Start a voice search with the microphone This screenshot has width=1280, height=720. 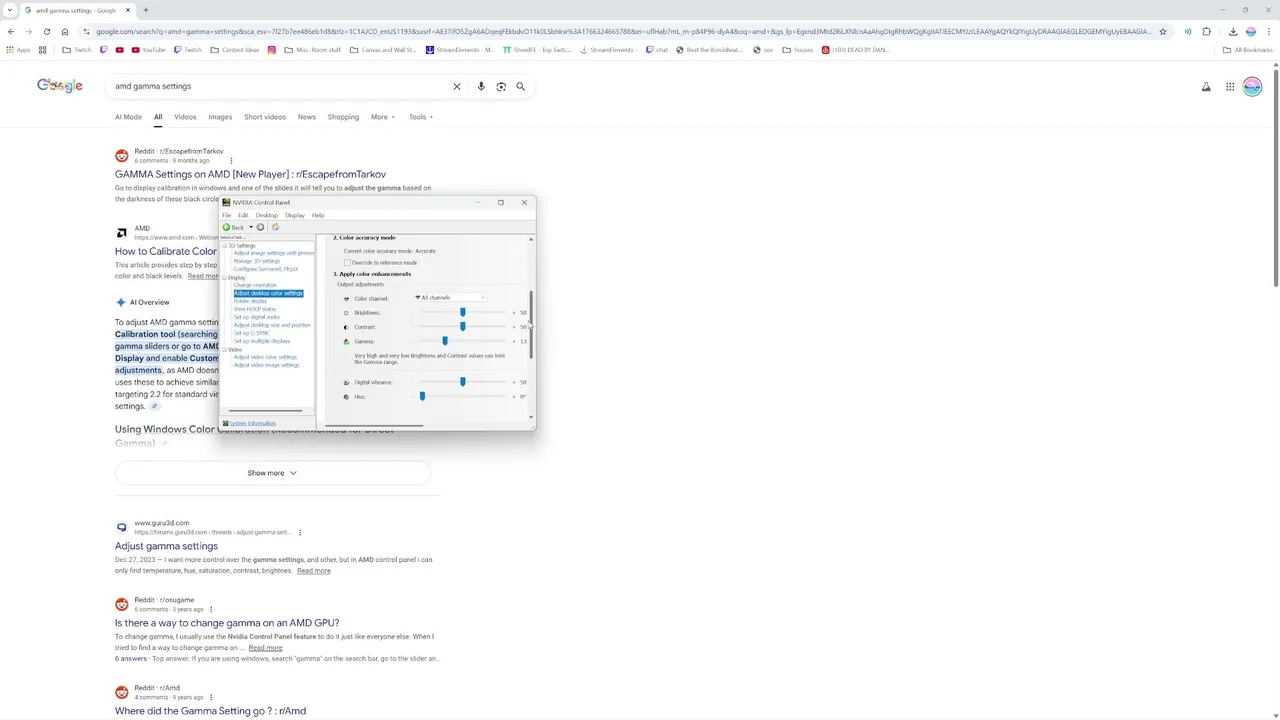(x=481, y=86)
